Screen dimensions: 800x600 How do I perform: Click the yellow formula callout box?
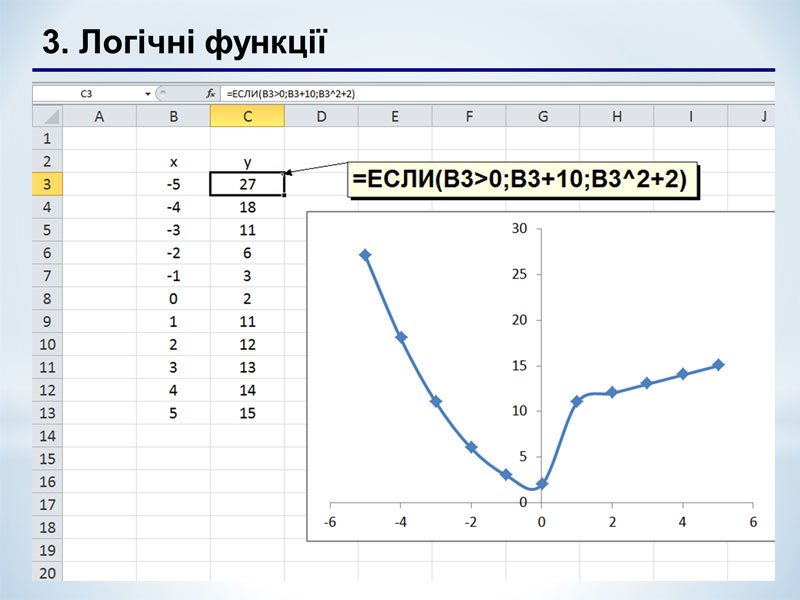click(524, 180)
